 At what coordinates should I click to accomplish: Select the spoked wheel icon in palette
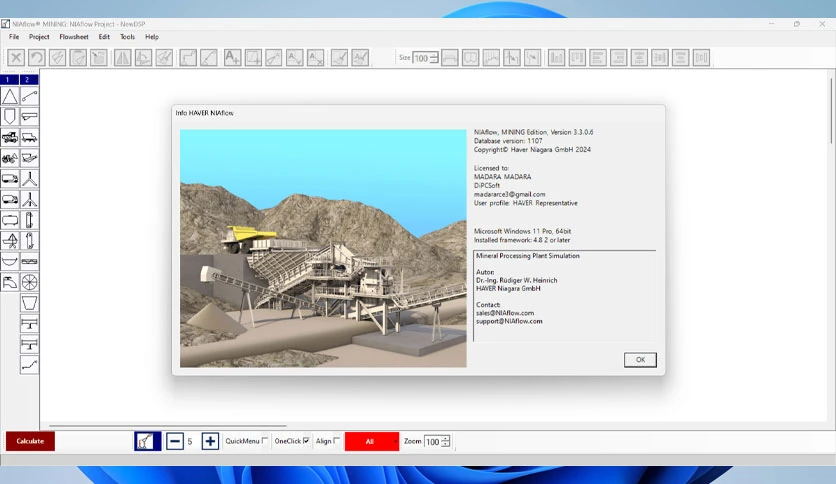click(x=29, y=282)
